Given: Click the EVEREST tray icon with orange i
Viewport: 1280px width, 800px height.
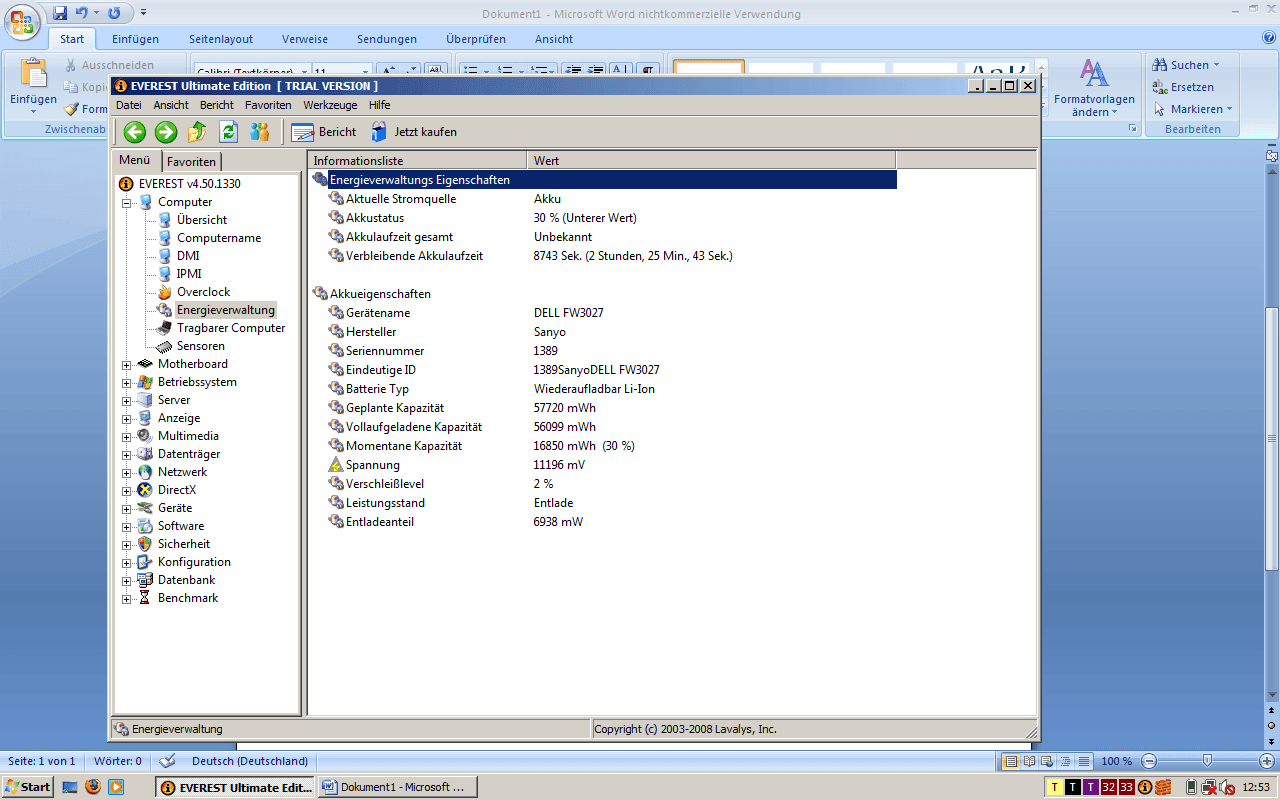Looking at the screenshot, I should pyautogui.click(x=1145, y=787).
